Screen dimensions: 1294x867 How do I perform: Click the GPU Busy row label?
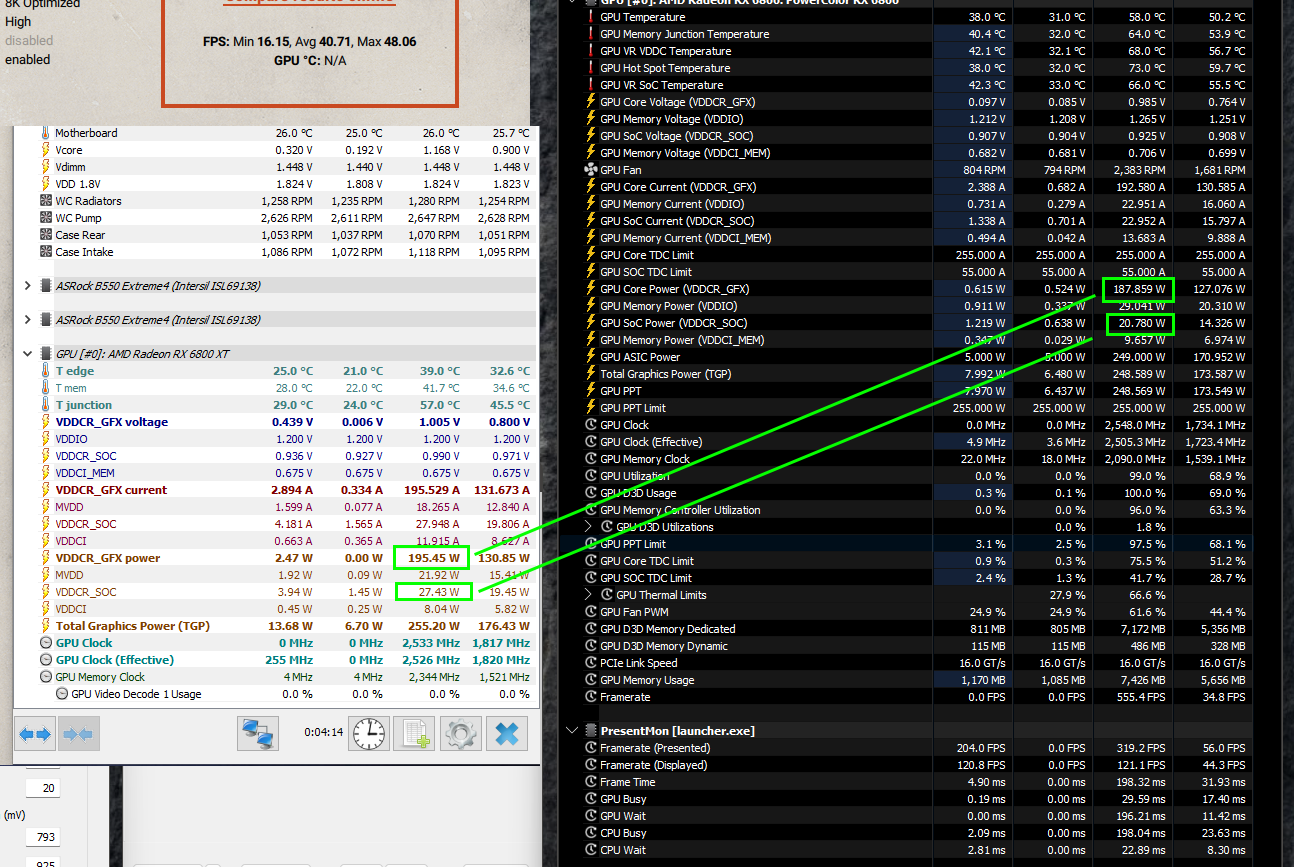[623, 799]
